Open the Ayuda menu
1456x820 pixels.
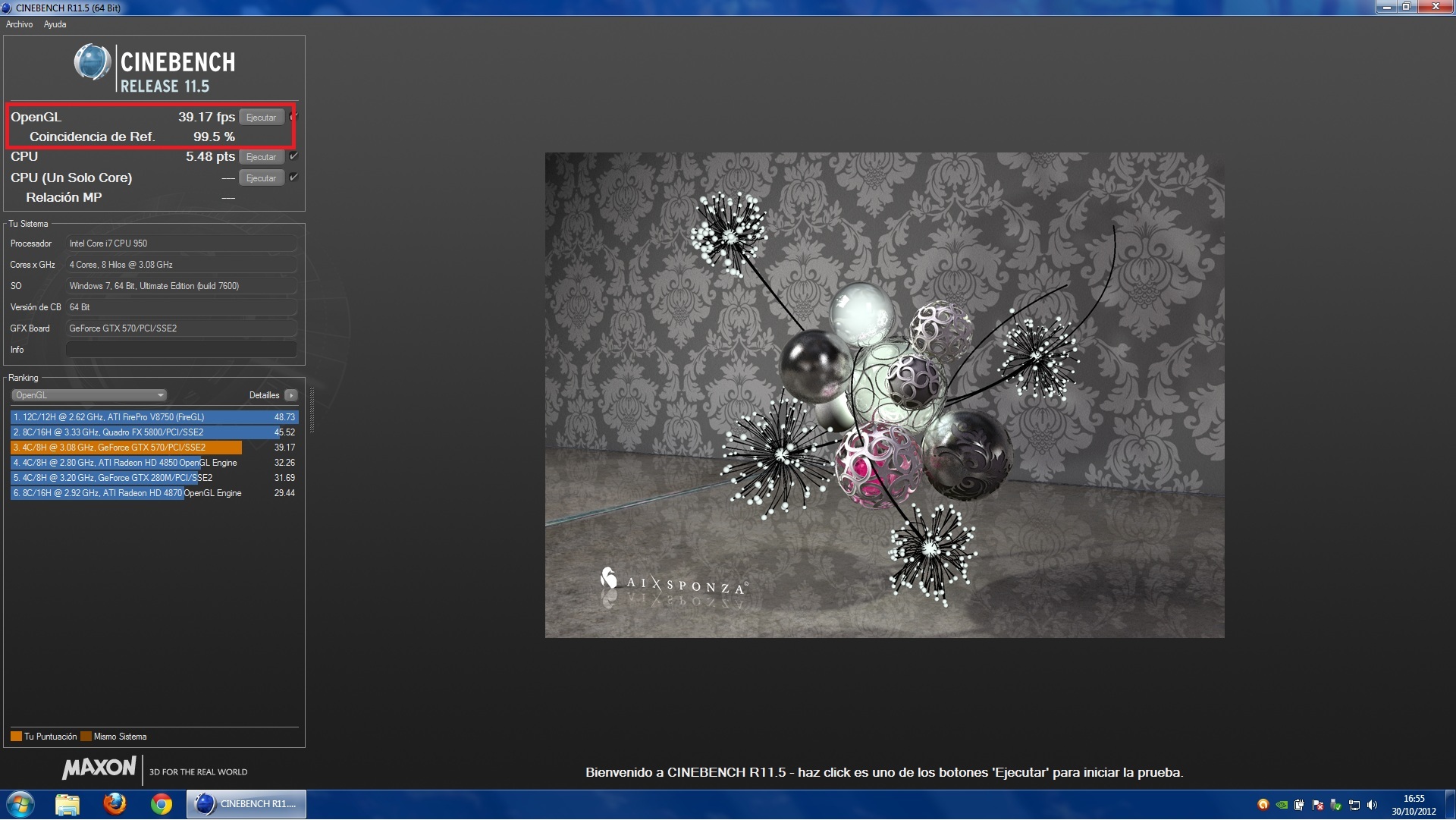pyautogui.click(x=55, y=24)
